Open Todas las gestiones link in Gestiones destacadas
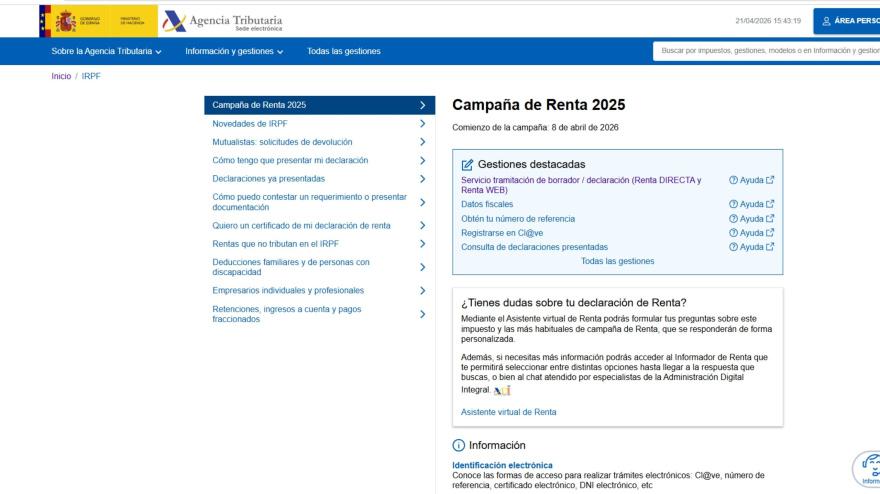This screenshot has width=880, height=494. [617, 261]
